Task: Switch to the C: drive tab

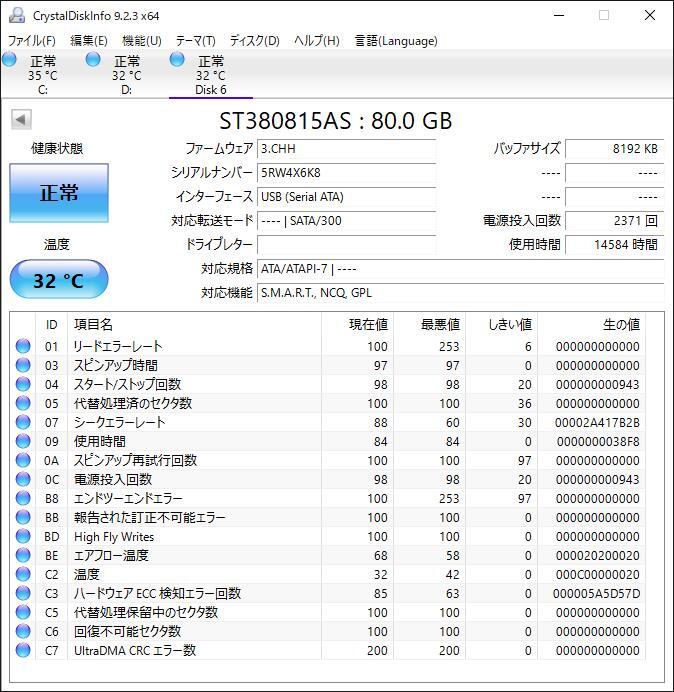Action: (x=42, y=75)
